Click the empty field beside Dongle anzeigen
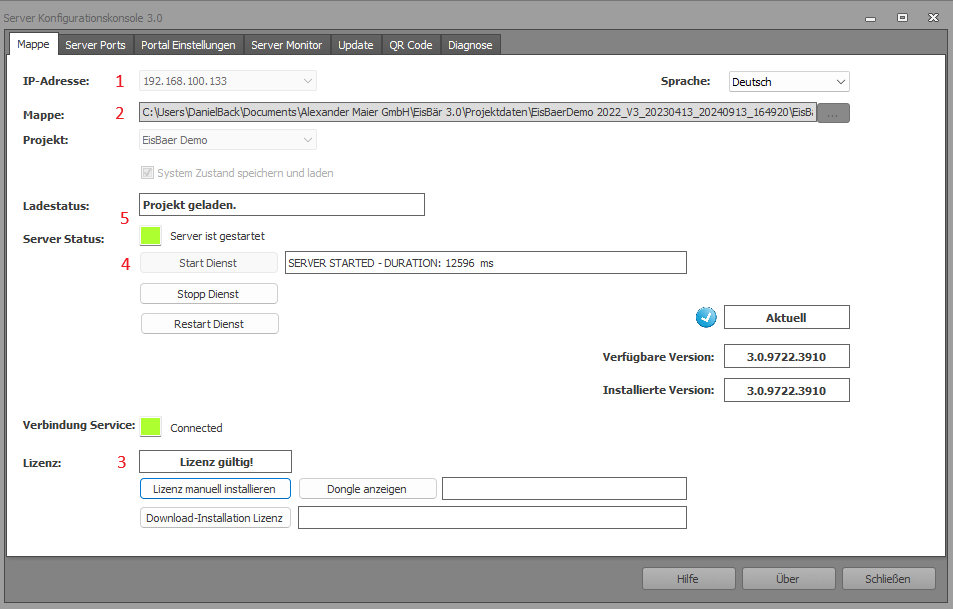Image resolution: width=953 pixels, height=609 pixels. (x=564, y=489)
